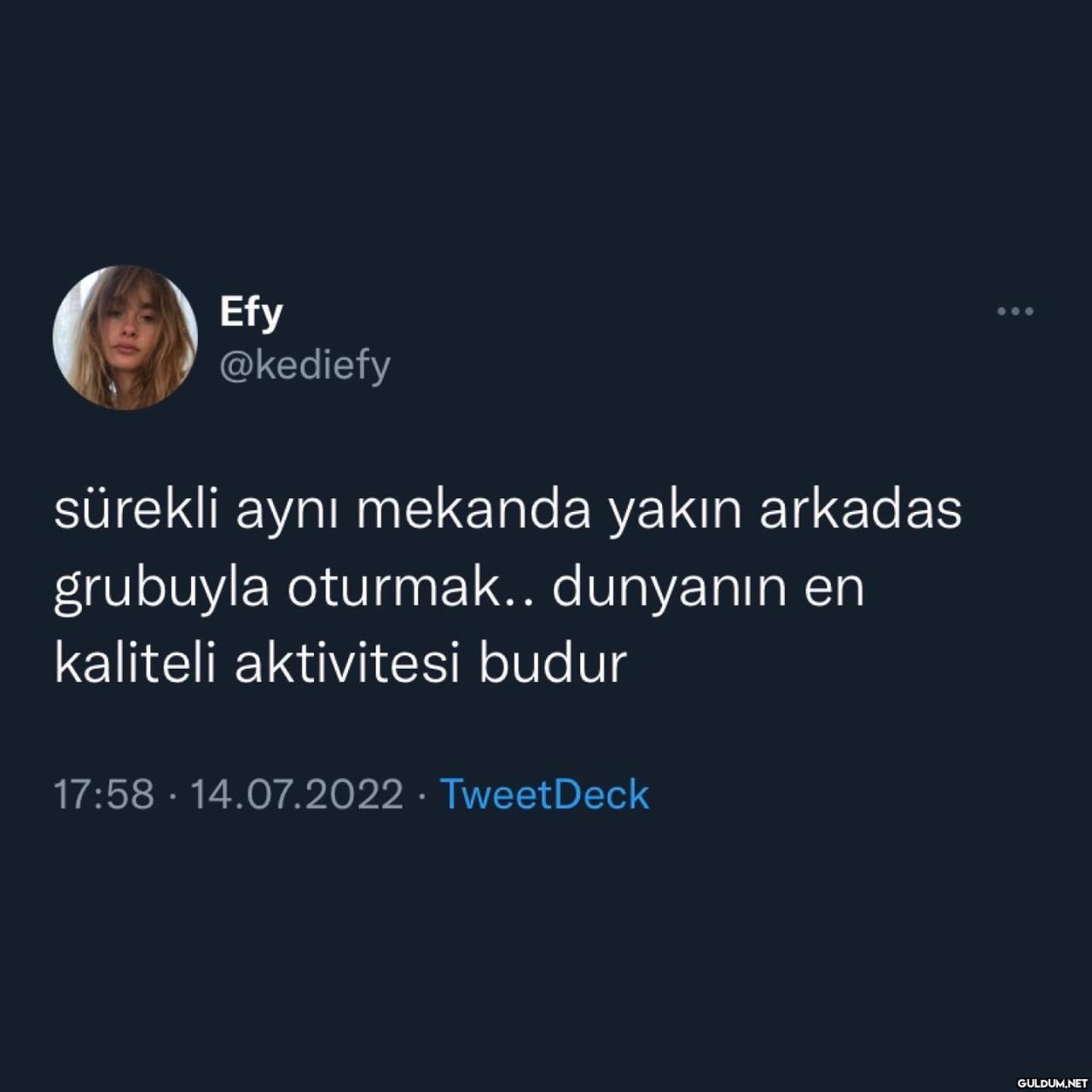This screenshot has width=1092, height=1092.
Task: Open the display name Efy
Action: [x=251, y=314]
